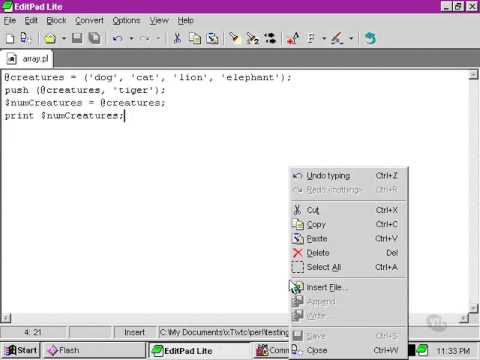Click the EditPad Lite title bar icon
The image size is (480, 360).
pos(7,7)
